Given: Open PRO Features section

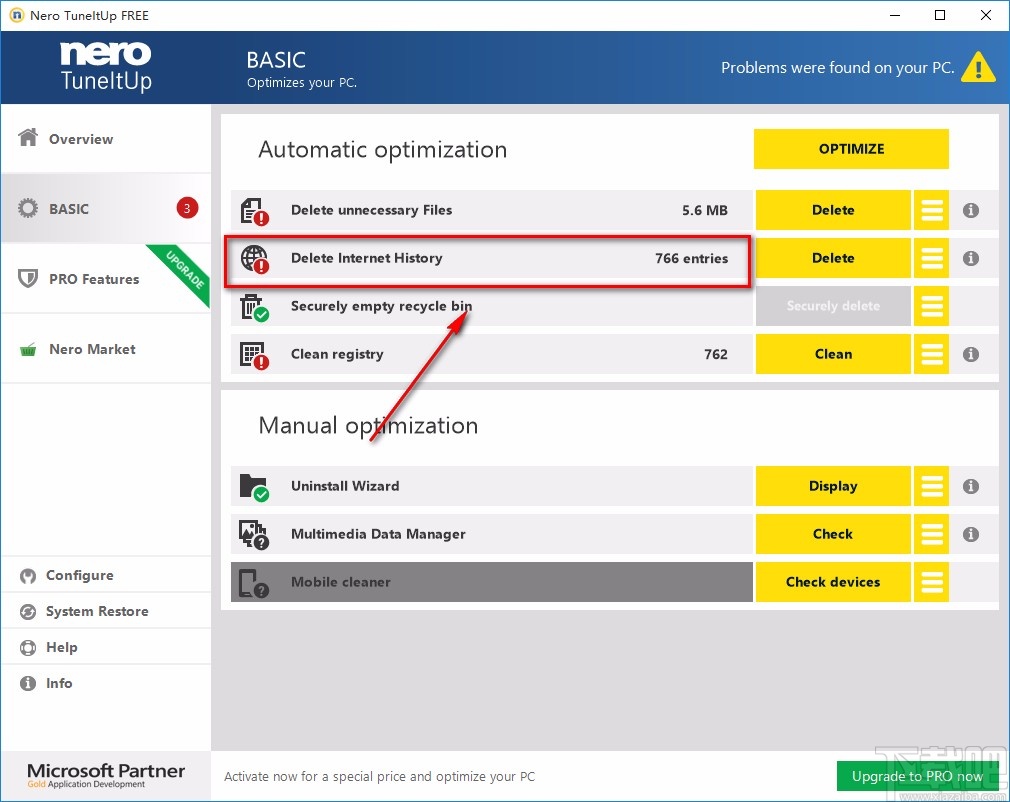Looking at the screenshot, I should click(x=106, y=279).
